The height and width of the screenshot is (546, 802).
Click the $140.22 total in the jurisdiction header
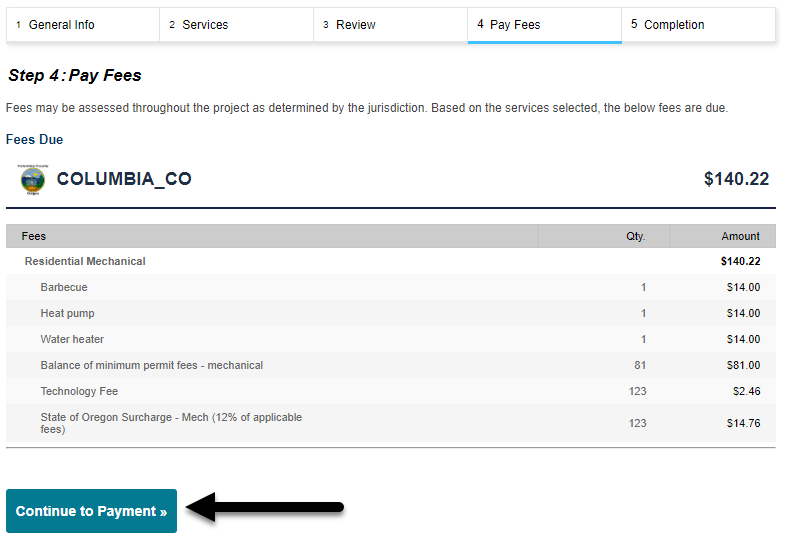736,179
